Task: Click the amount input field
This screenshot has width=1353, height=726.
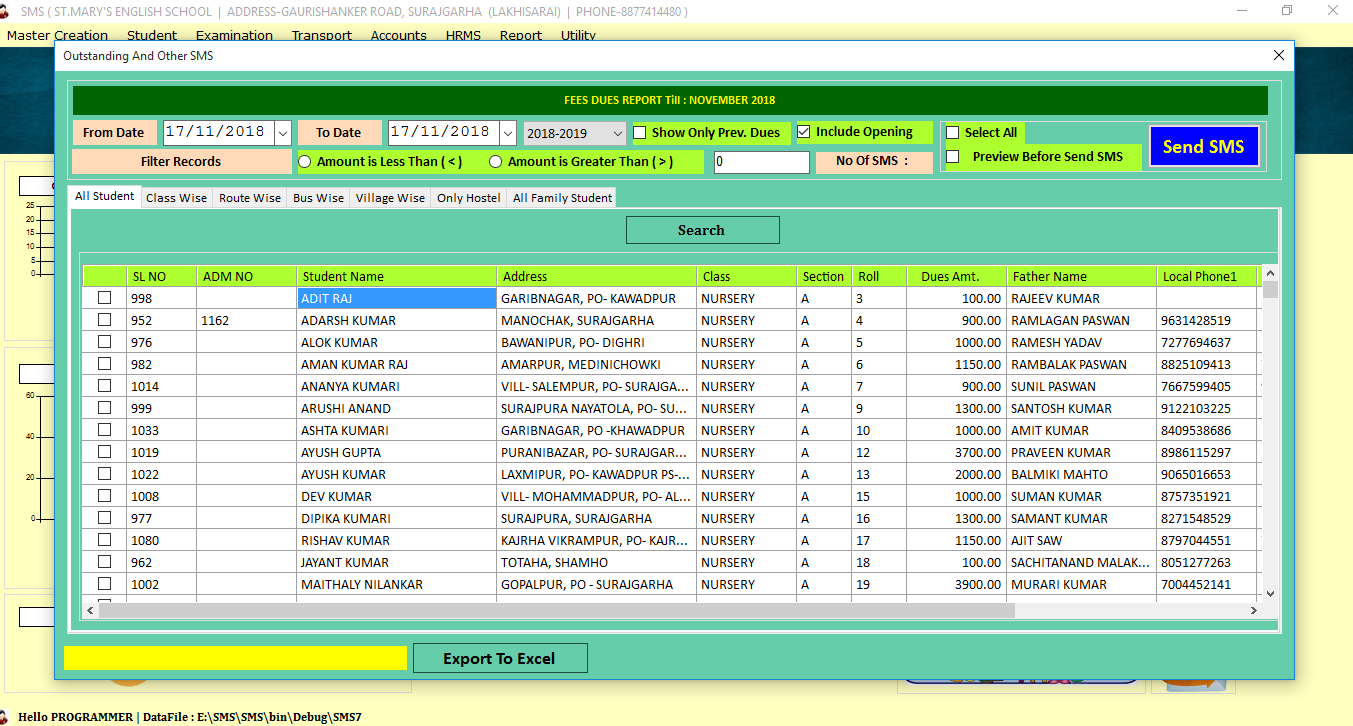Action: click(x=761, y=162)
